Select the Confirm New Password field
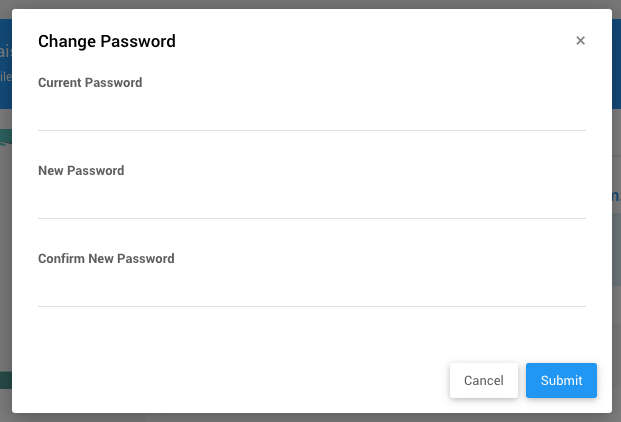 point(311,290)
